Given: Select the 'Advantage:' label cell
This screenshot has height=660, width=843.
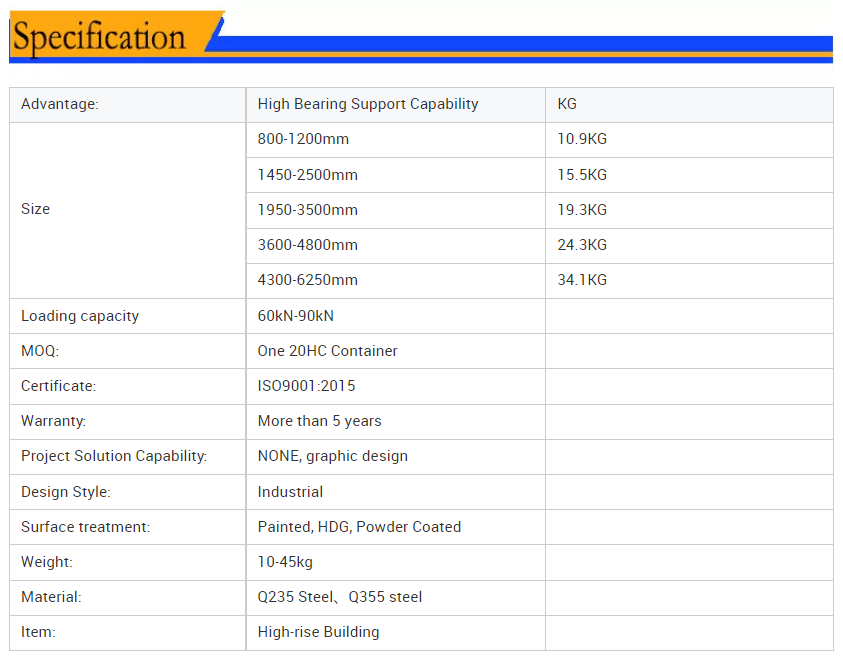Looking at the screenshot, I should point(127,104).
